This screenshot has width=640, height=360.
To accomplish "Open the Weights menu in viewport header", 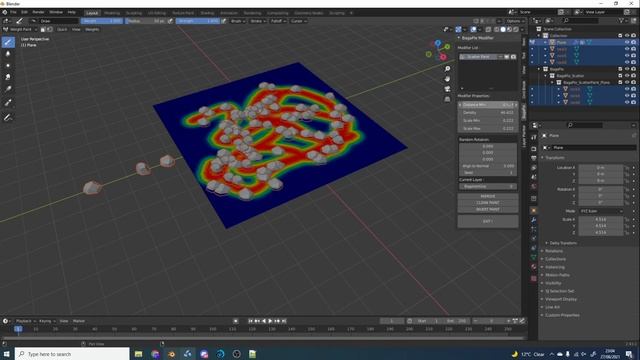I will [92, 29].
